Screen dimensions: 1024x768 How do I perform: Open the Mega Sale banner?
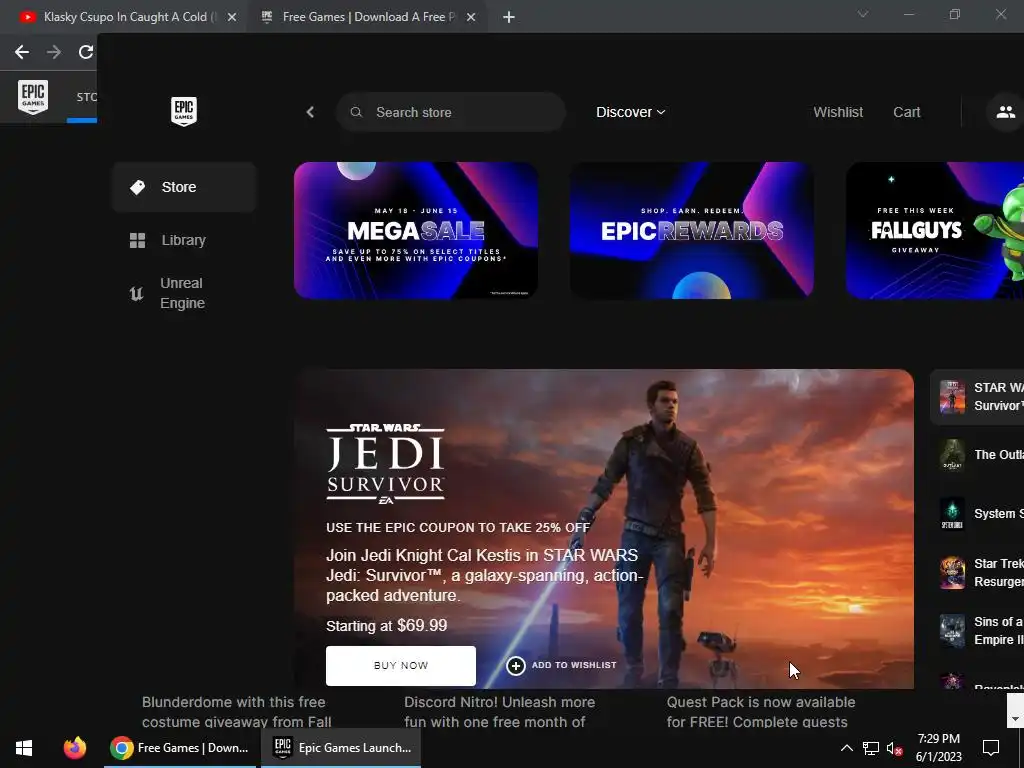[x=416, y=231]
